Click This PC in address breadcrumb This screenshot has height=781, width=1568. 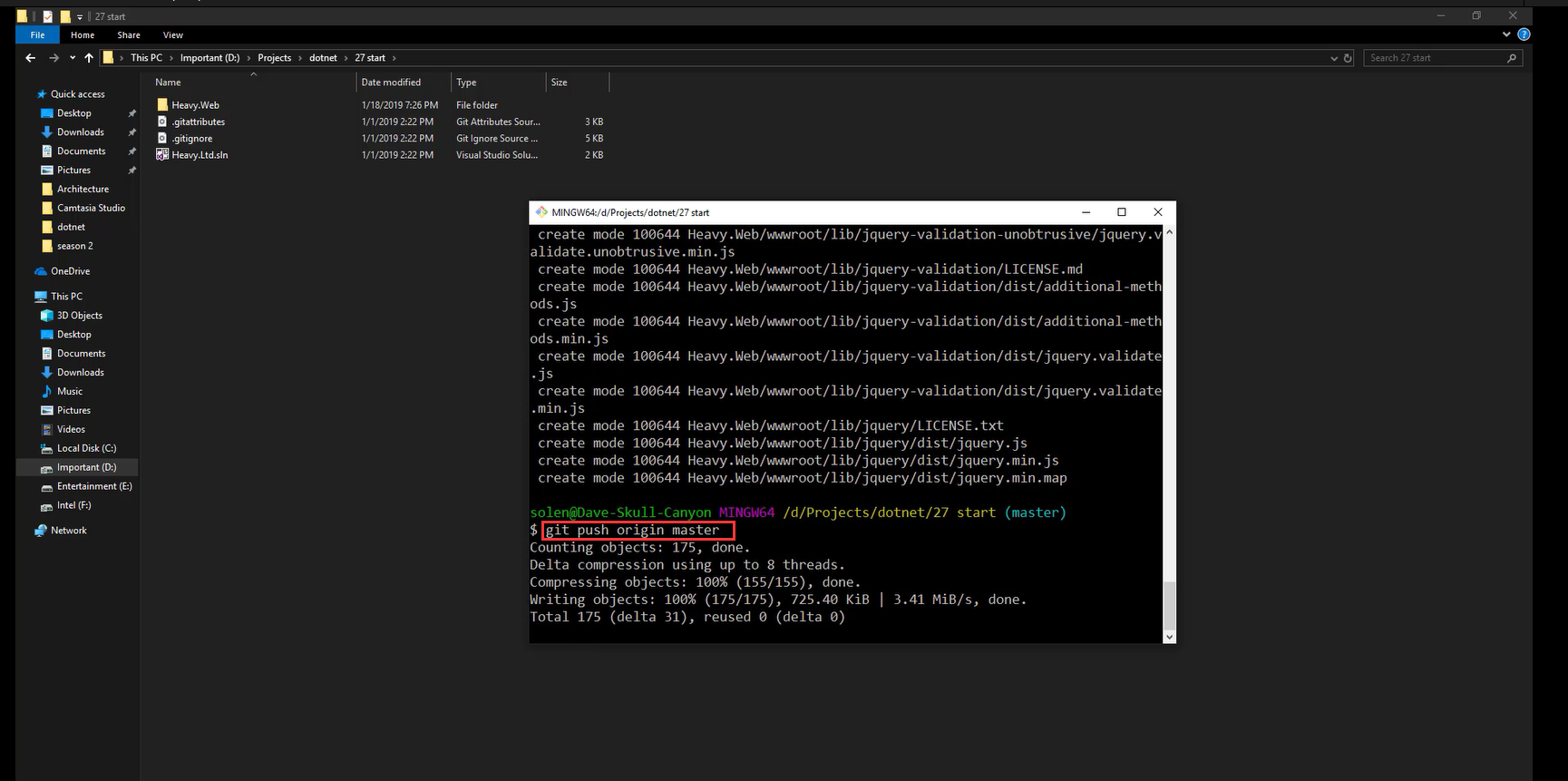pos(146,58)
